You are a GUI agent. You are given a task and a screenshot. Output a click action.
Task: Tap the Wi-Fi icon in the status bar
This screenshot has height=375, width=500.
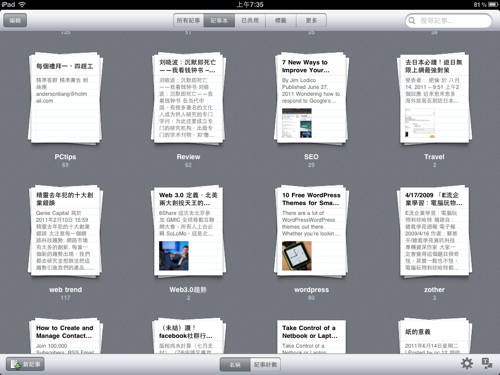(22, 4)
